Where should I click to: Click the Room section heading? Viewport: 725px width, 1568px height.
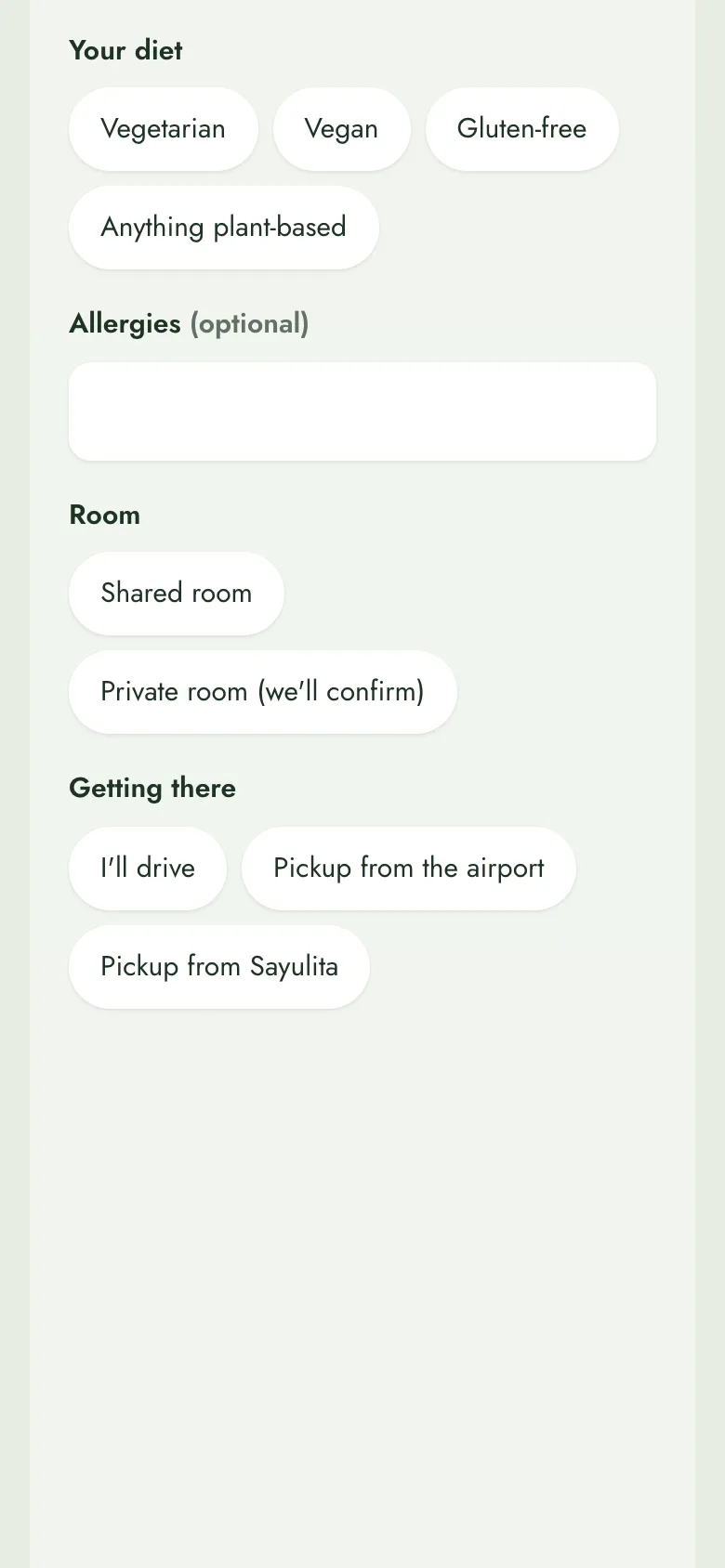pyautogui.click(x=104, y=515)
